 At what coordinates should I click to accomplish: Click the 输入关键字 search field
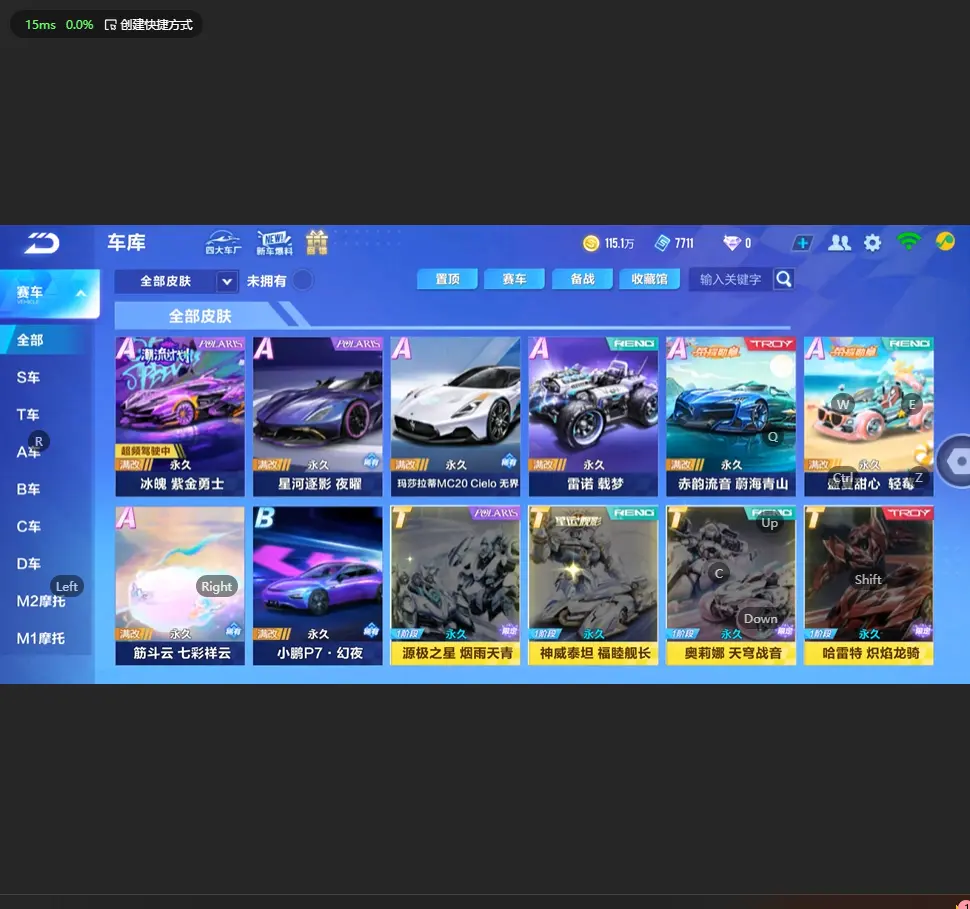click(731, 280)
